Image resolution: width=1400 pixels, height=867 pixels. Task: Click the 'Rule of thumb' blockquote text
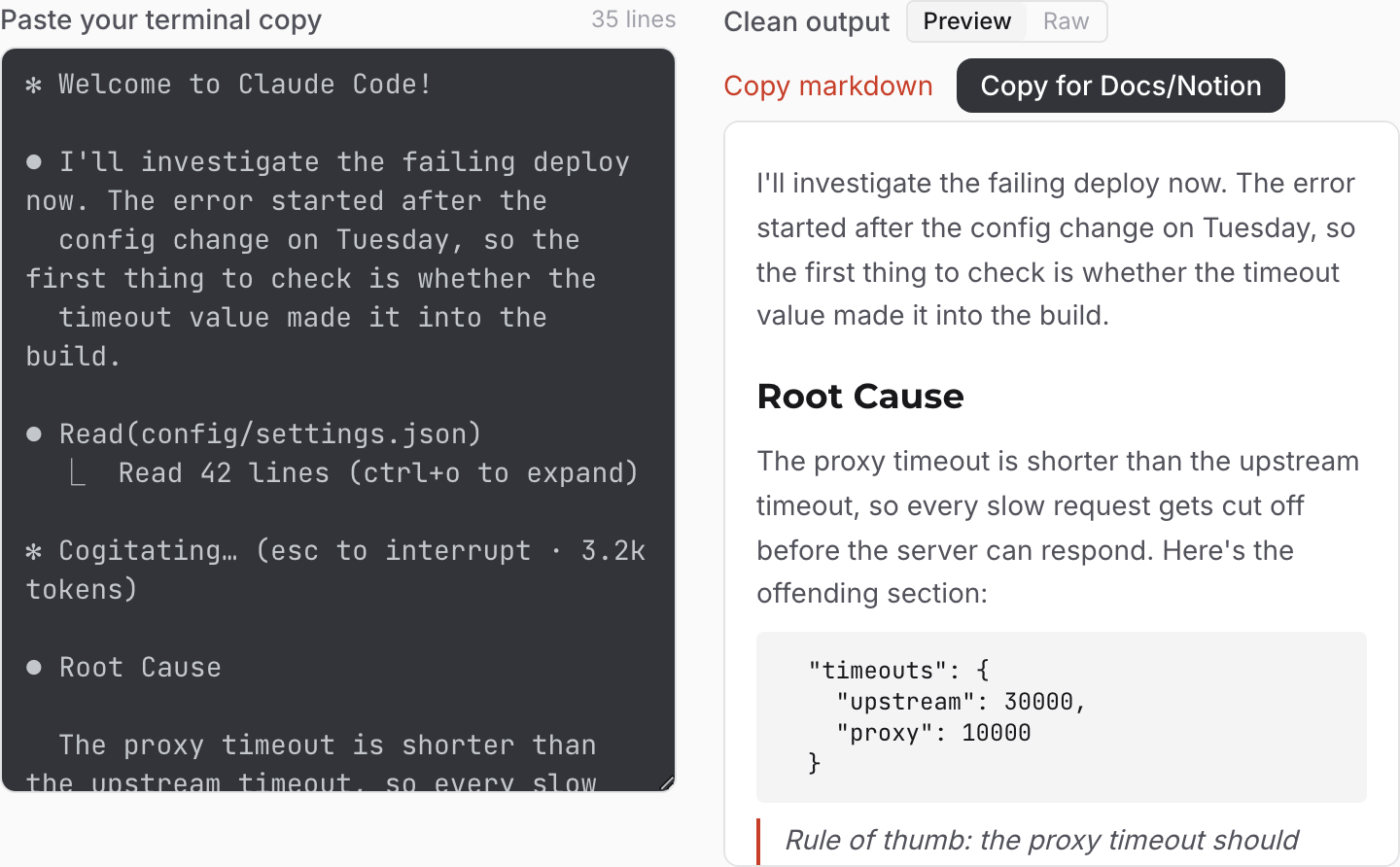click(1041, 840)
